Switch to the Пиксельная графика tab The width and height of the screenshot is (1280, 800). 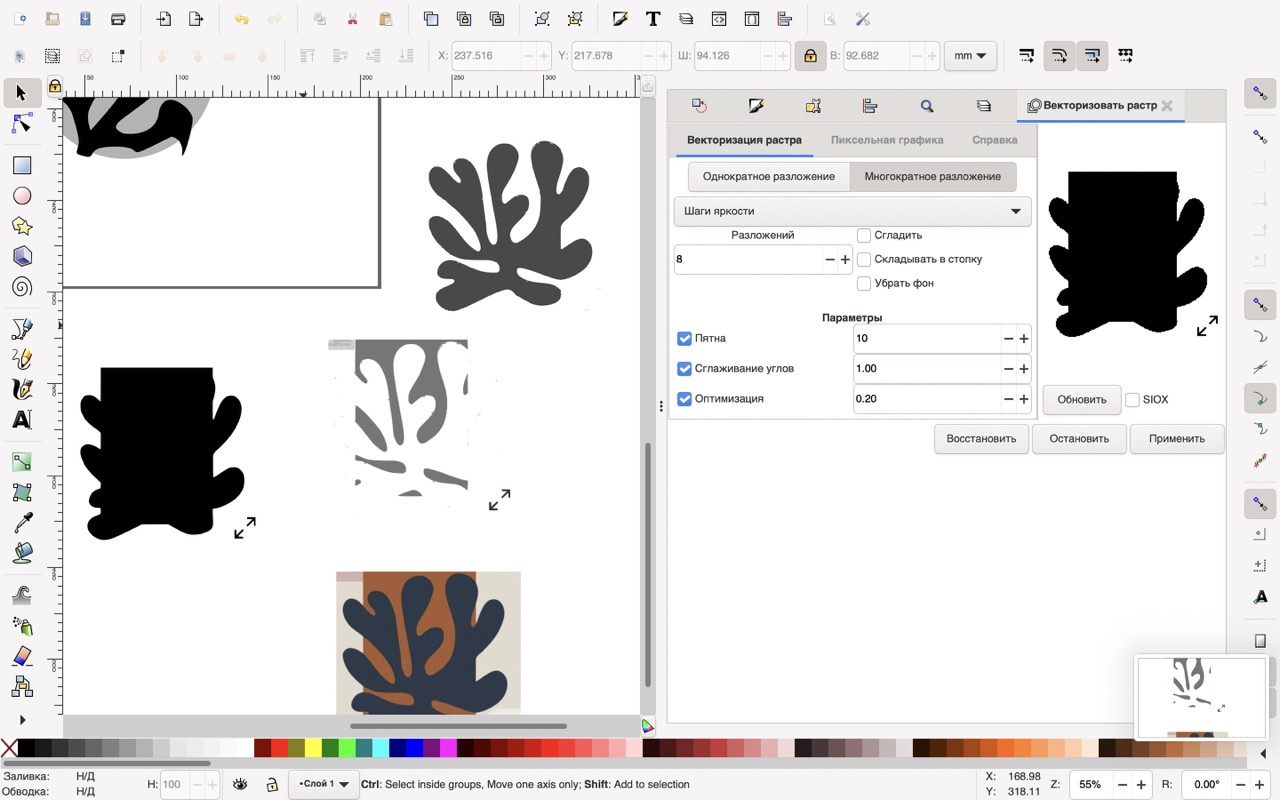click(886, 140)
